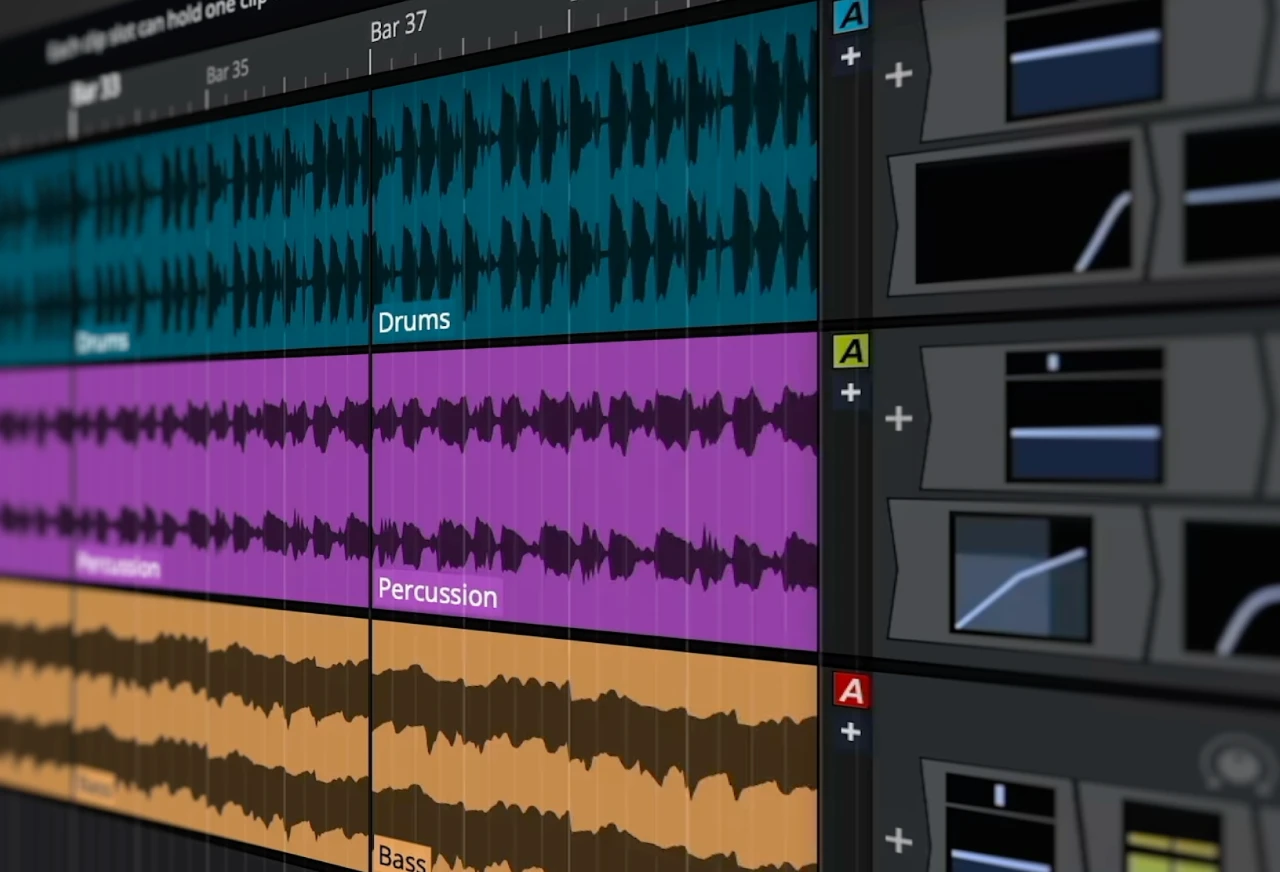Open the Bass track level meter plugin with yellow bars

click(x=1172, y=836)
